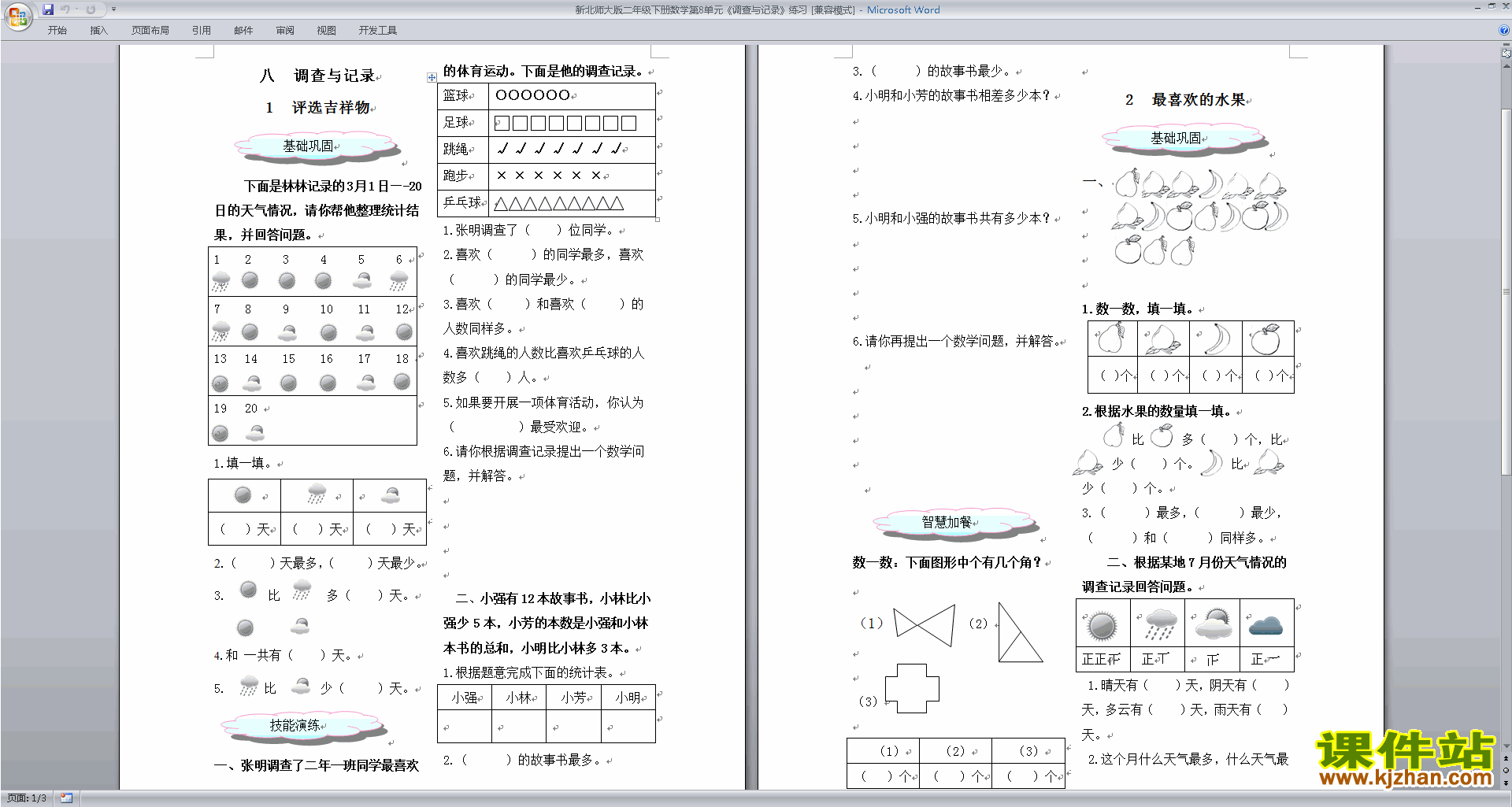Open the undo history dropdown arrow

pos(76,9)
